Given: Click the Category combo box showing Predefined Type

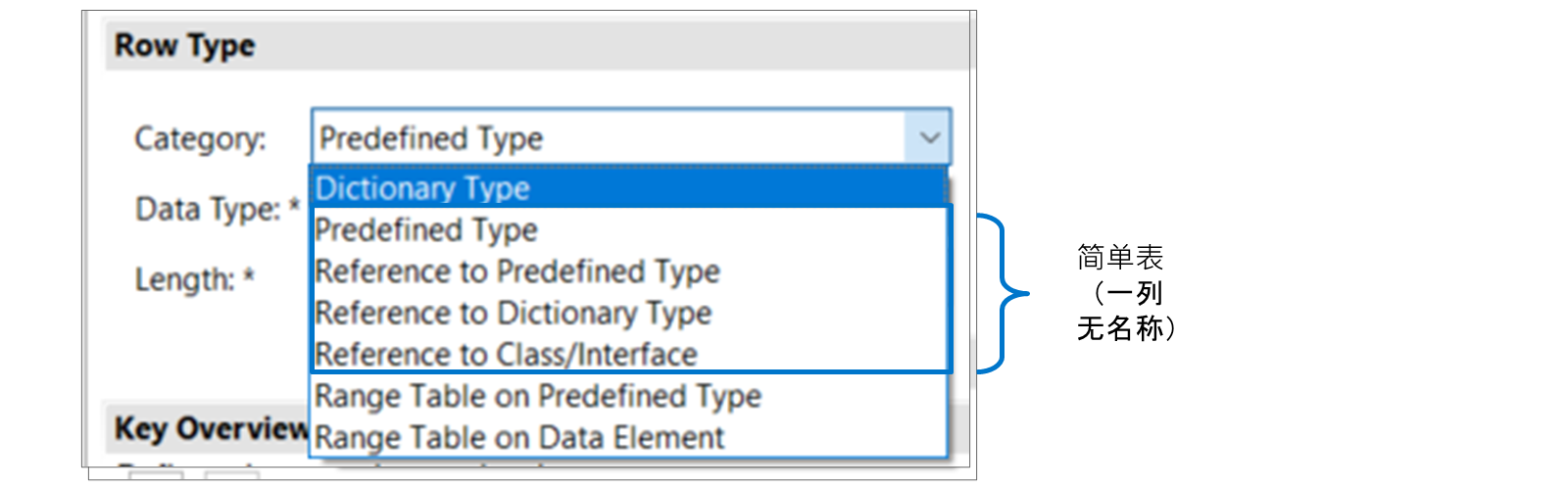Looking at the screenshot, I should (x=630, y=137).
